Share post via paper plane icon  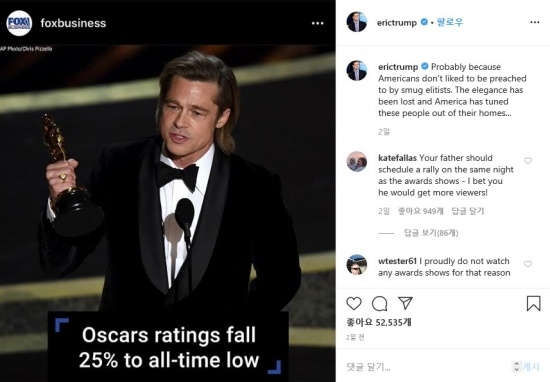tap(405, 303)
